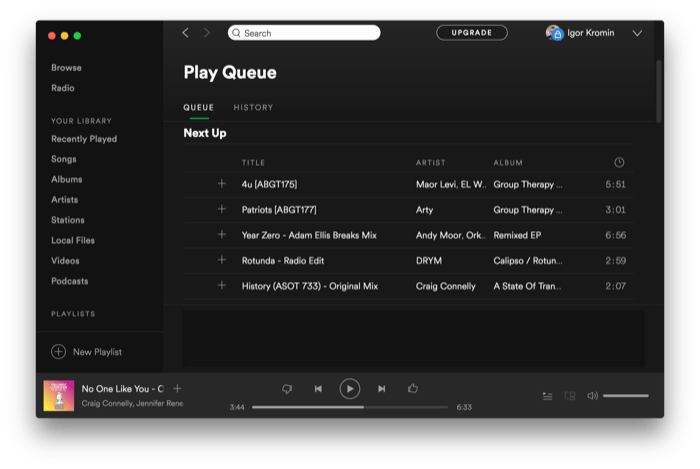Open artist Maor Levi, EL W..
This screenshot has height=469, width=700.
450,184
